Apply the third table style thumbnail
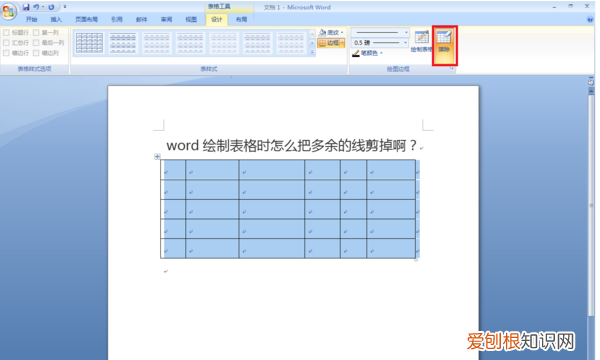600x360 pixels. coord(157,42)
